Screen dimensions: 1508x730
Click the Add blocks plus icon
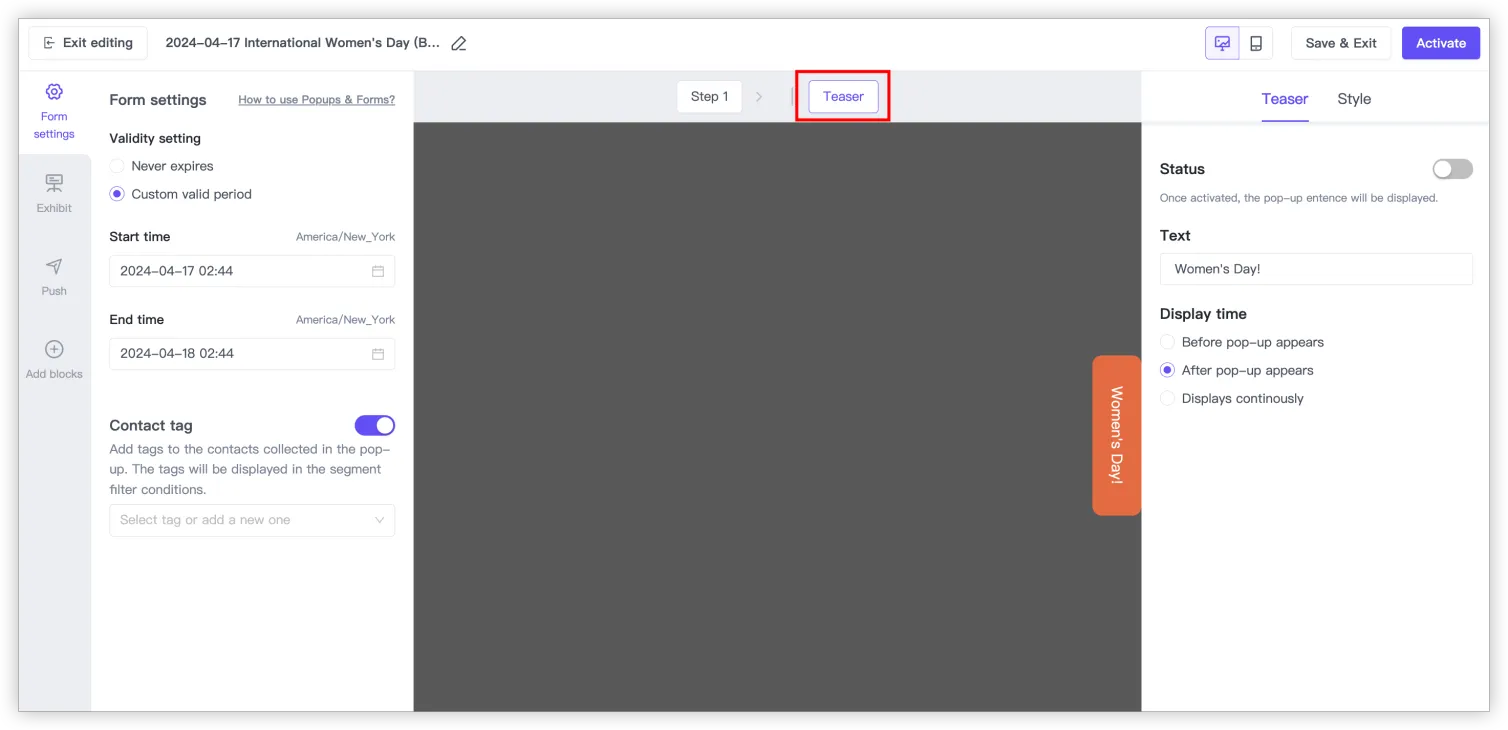pyautogui.click(x=54, y=349)
